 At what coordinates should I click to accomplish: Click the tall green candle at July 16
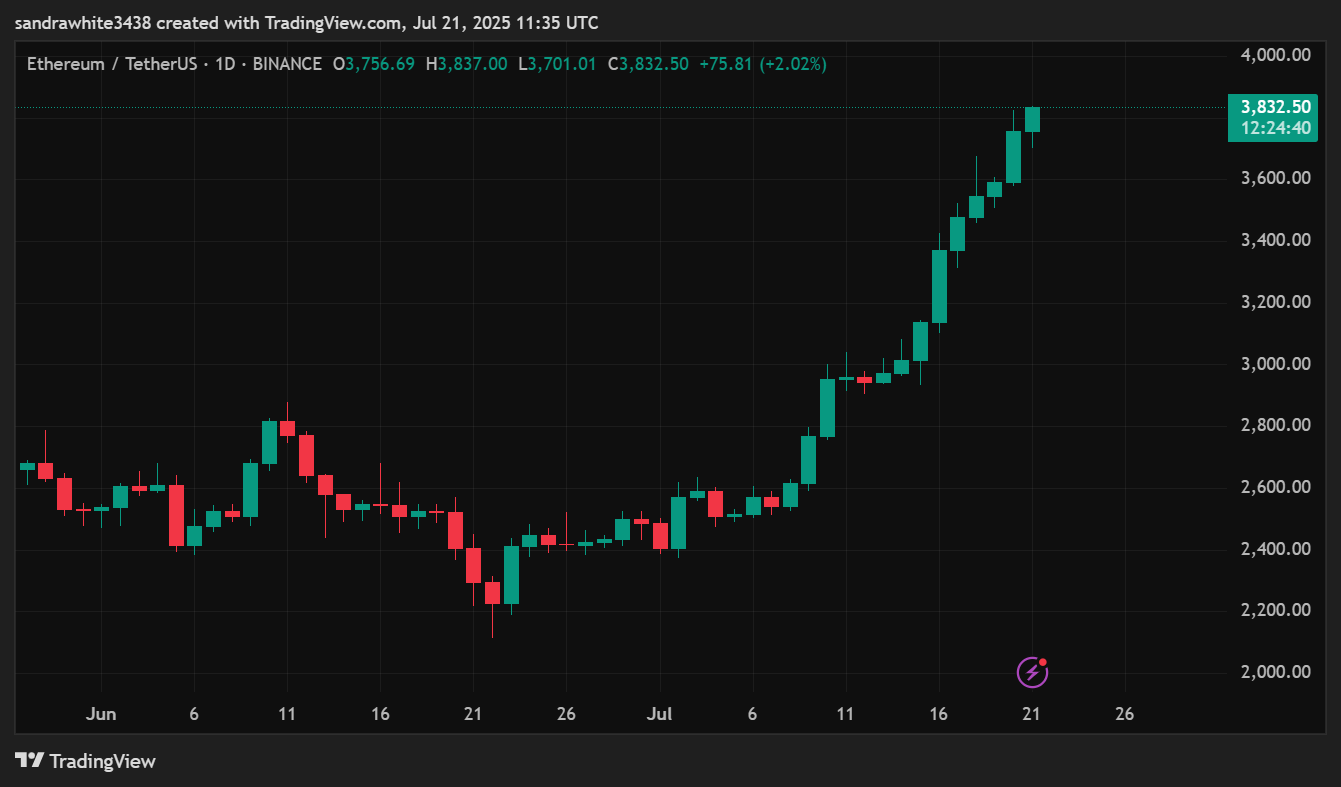[939, 286]
